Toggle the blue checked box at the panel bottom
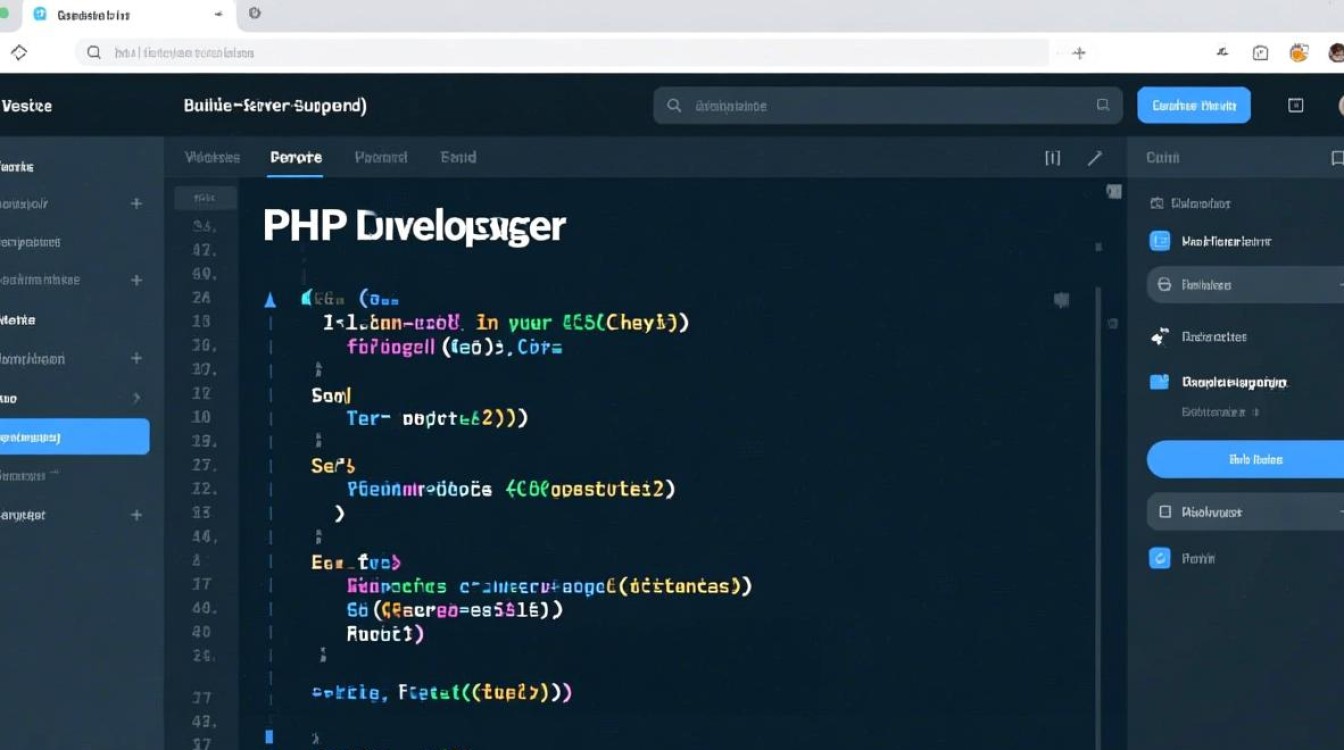1344x750 pixels. [x=1160, y=559]
